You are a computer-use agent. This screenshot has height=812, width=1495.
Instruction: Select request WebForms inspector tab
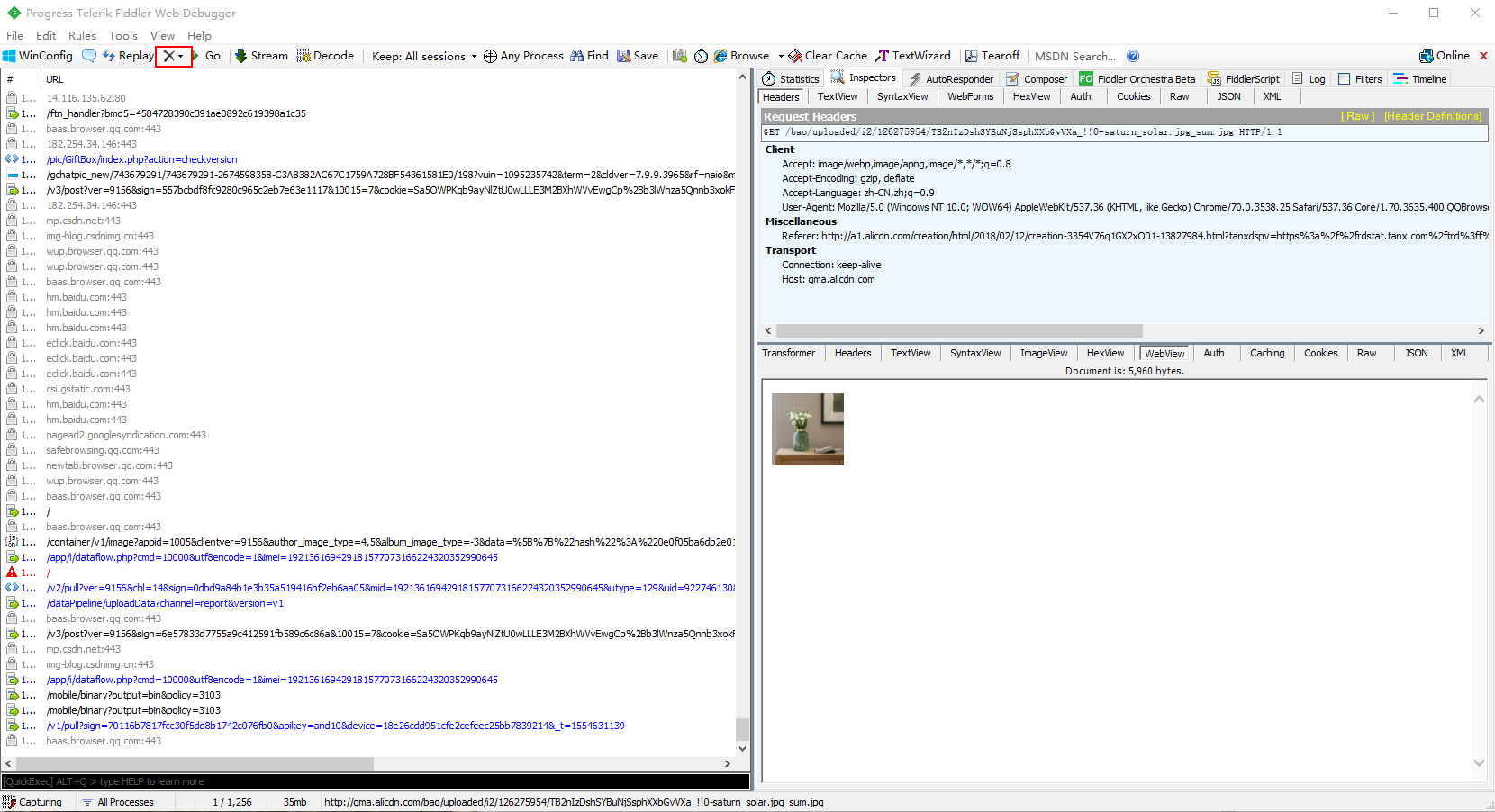971,97
